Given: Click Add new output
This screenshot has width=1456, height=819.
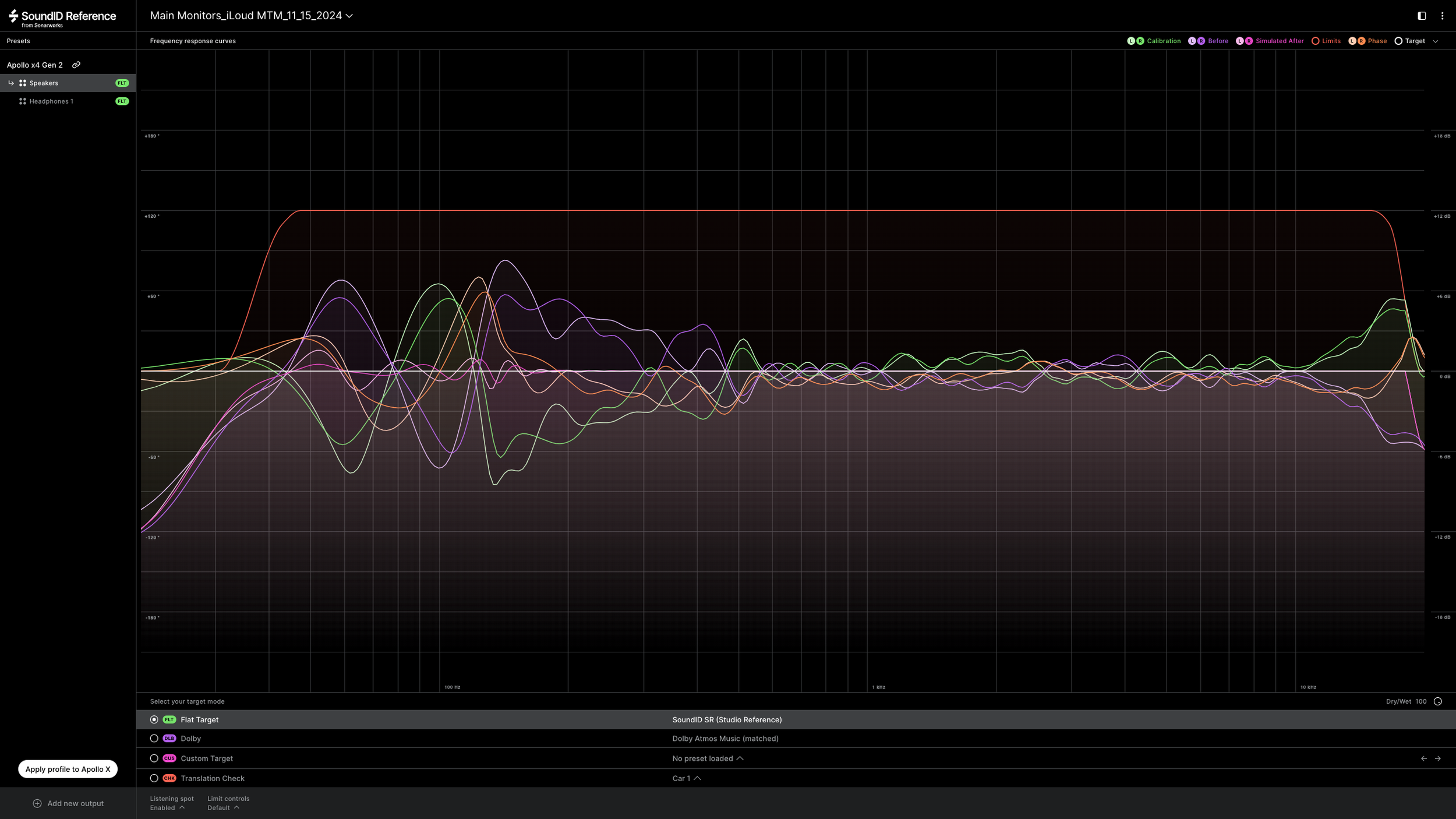Looking at the screenshot, I should 68,803.
